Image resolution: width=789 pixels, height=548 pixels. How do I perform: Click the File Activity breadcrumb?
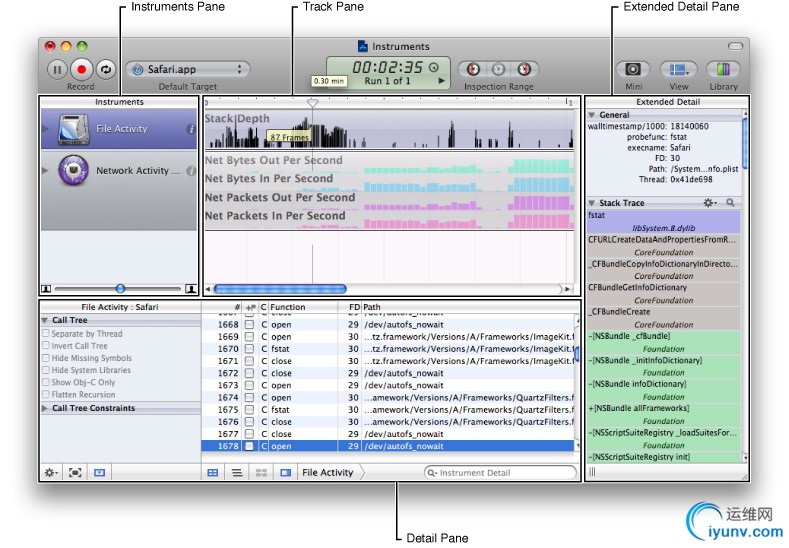(328, 473)
